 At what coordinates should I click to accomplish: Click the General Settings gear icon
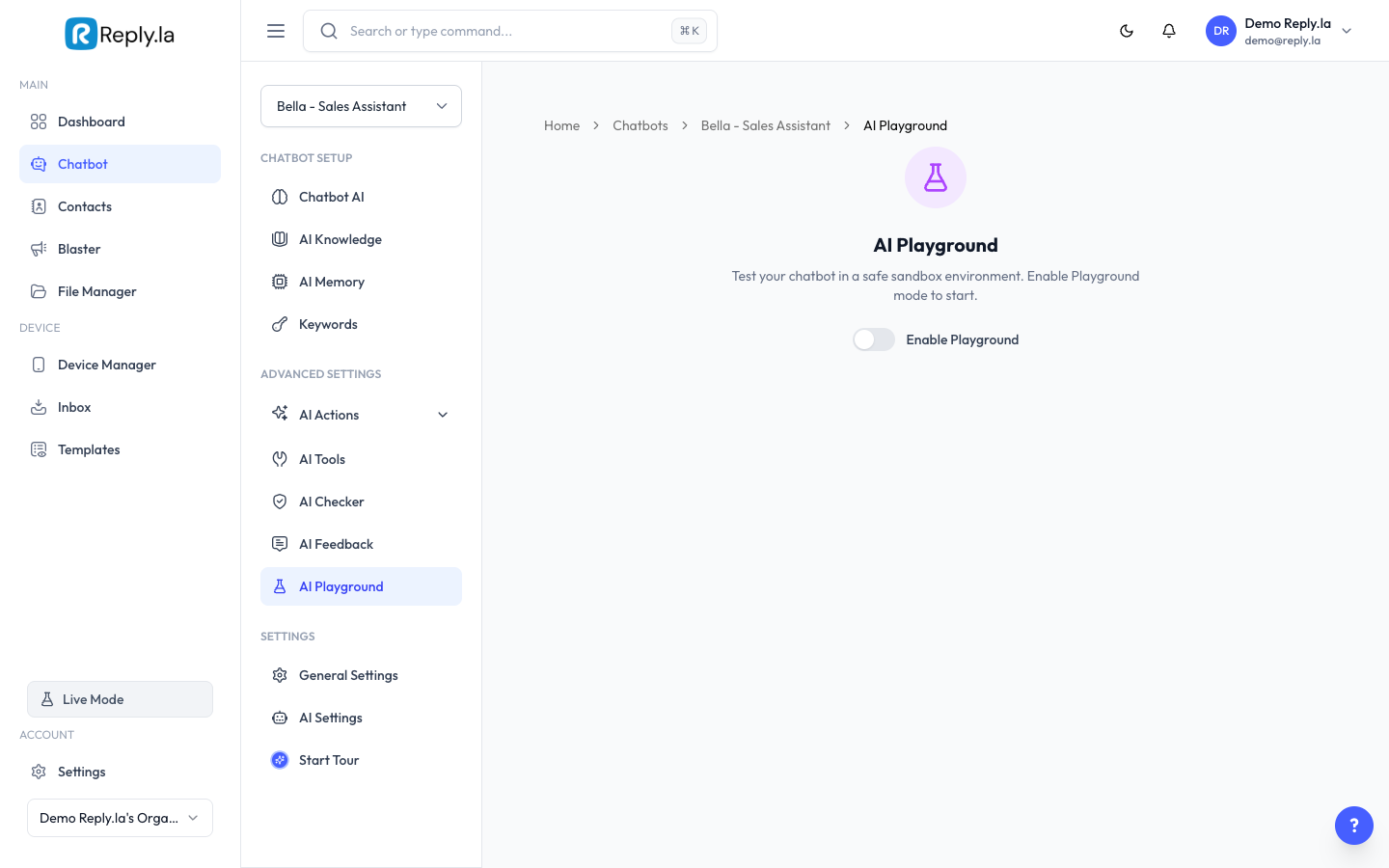tap(280, 675)
